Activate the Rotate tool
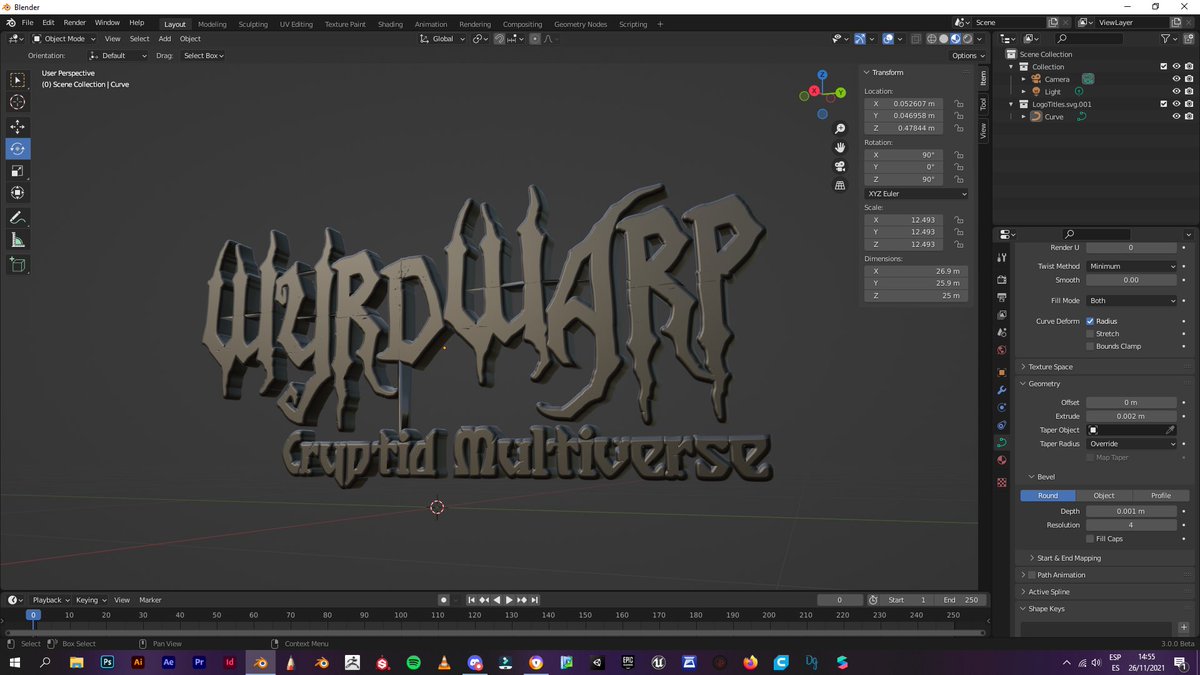 click(18, 149)
